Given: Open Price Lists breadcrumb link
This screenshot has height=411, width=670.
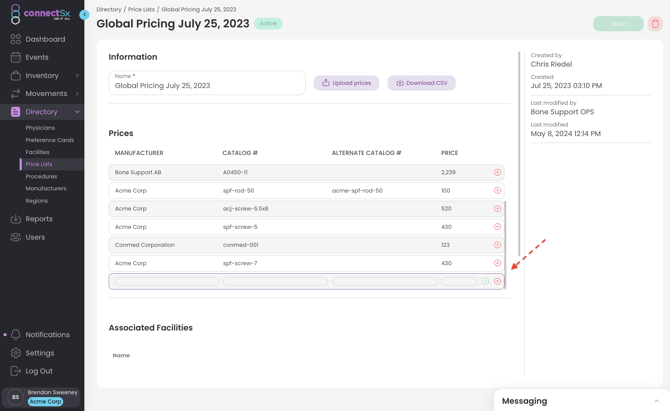Looking at the screenshot, I should point(141,9).
